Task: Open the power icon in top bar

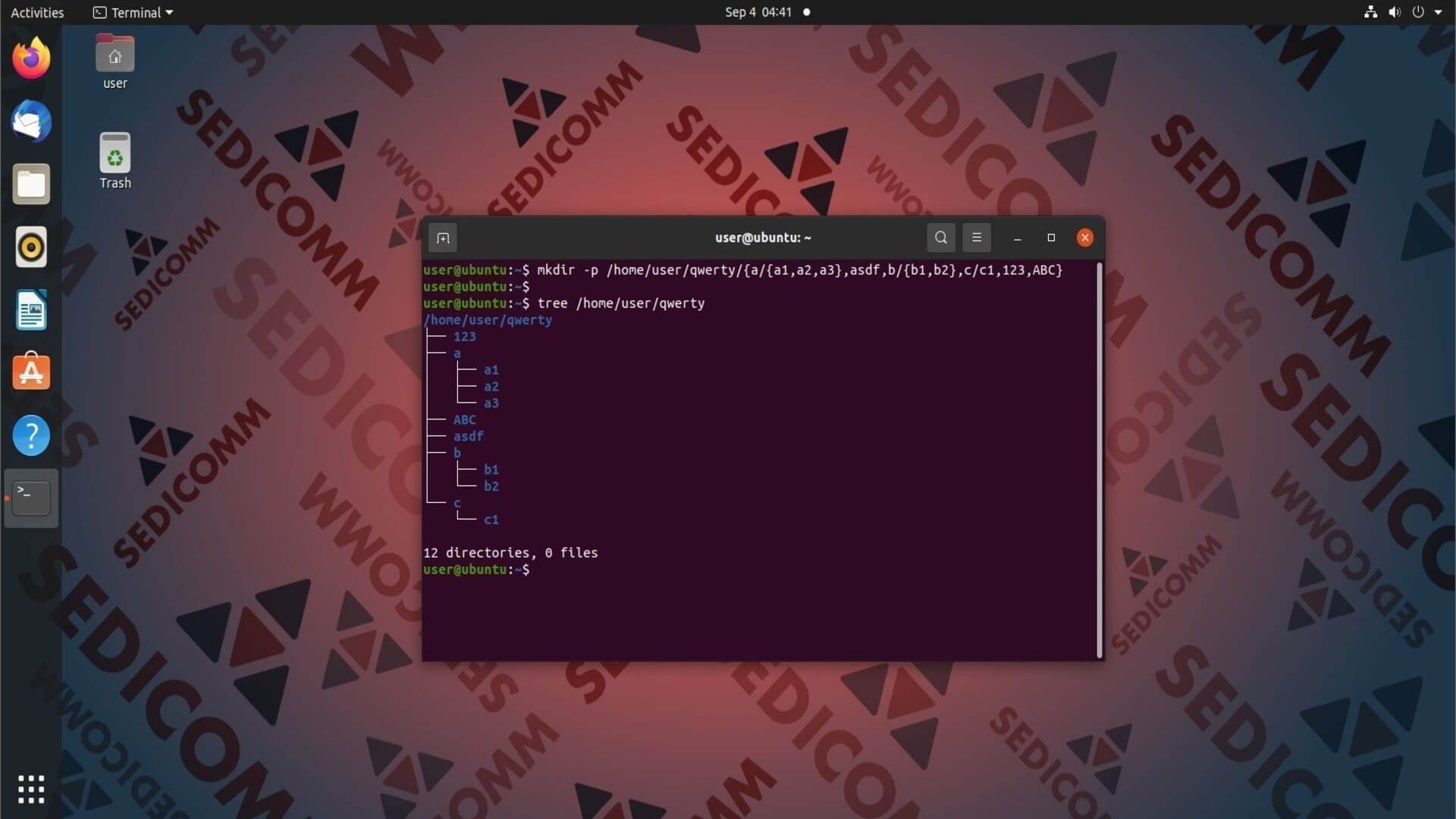Action: point(1418,12)
